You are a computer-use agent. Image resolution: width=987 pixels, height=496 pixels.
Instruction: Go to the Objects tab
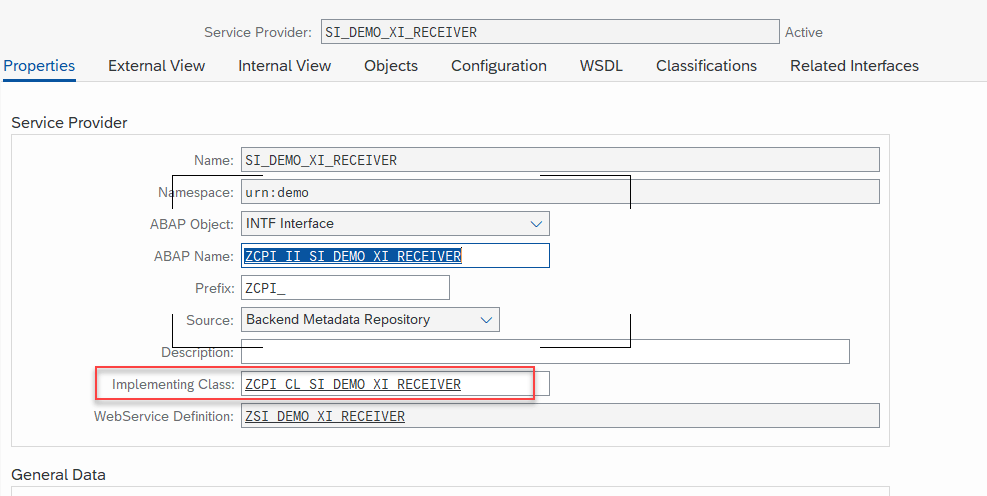[390, 66]
